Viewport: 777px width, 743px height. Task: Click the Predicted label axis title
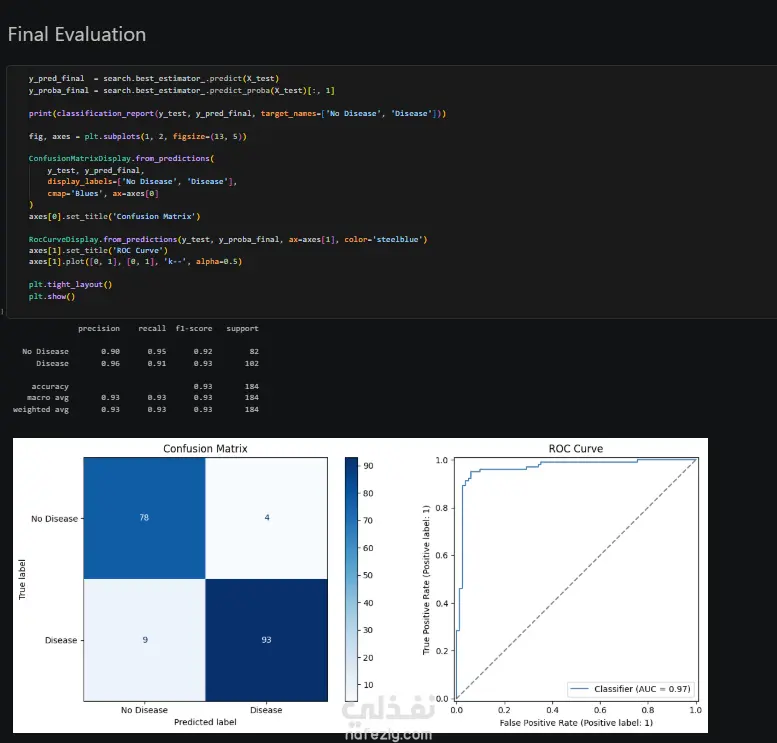pyautogui.click(x=205, y=722)
